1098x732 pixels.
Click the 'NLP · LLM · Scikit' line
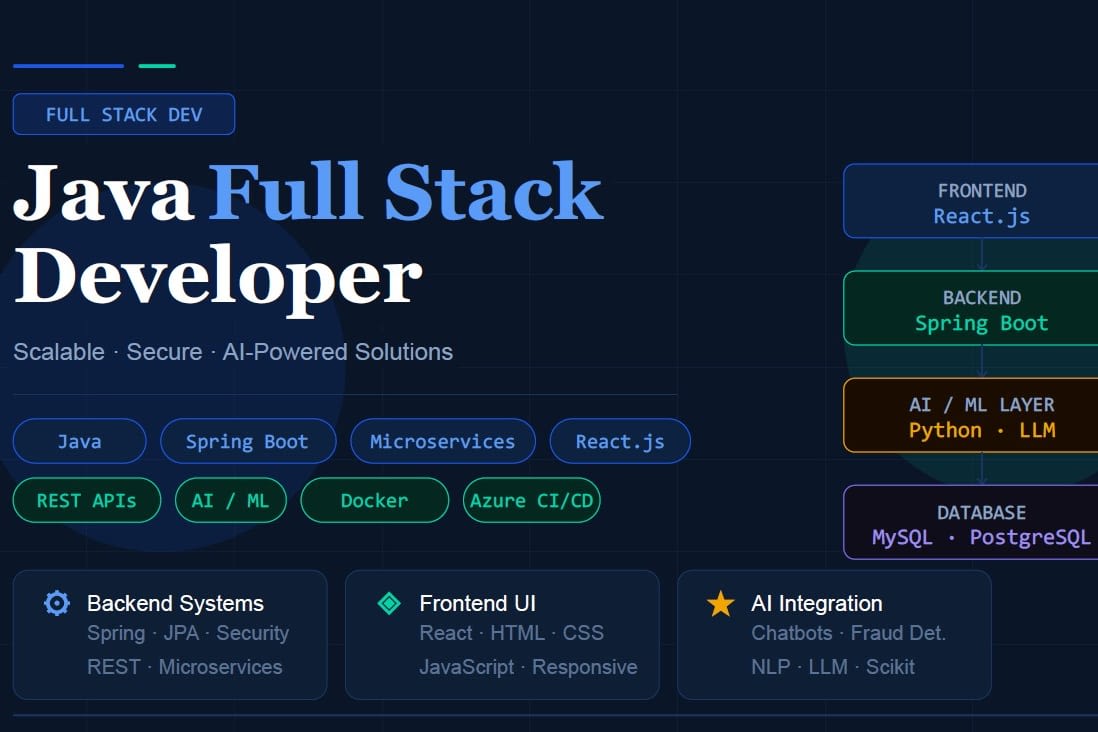pos(833,667)
